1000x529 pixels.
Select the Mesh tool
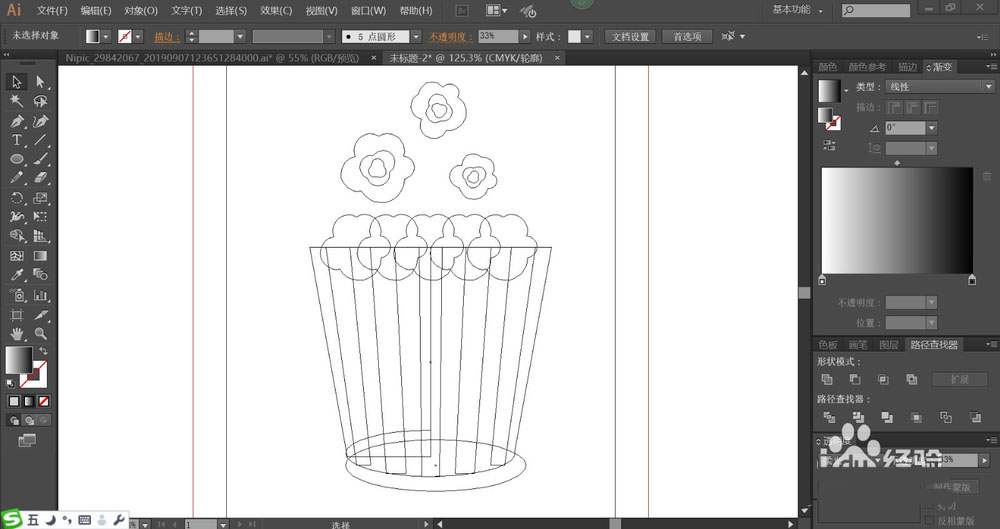17,256
